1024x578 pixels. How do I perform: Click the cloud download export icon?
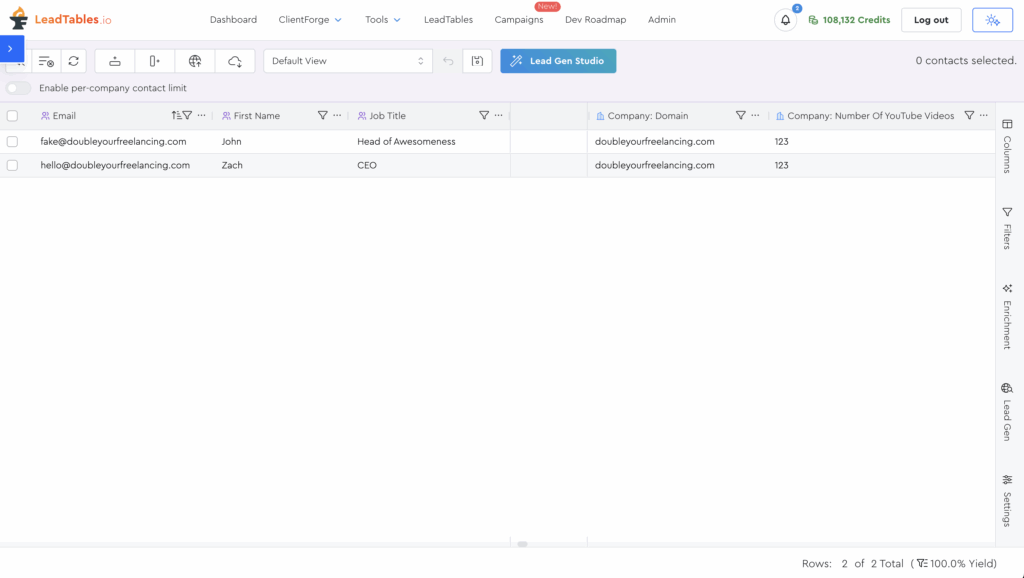click(x=235, y=61)
